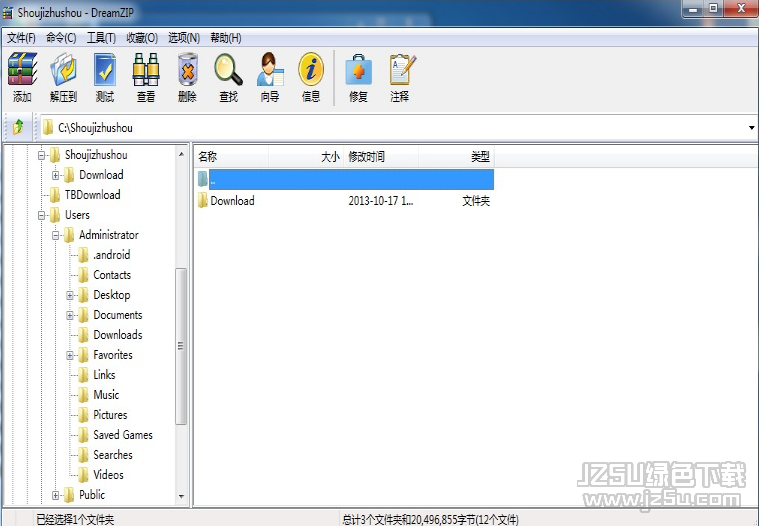Image resolution: width=759 pixels, height=526 pixels.
Task: Select Contacts folder in tree
Action: pyautogui.click(x=112, y=275)
